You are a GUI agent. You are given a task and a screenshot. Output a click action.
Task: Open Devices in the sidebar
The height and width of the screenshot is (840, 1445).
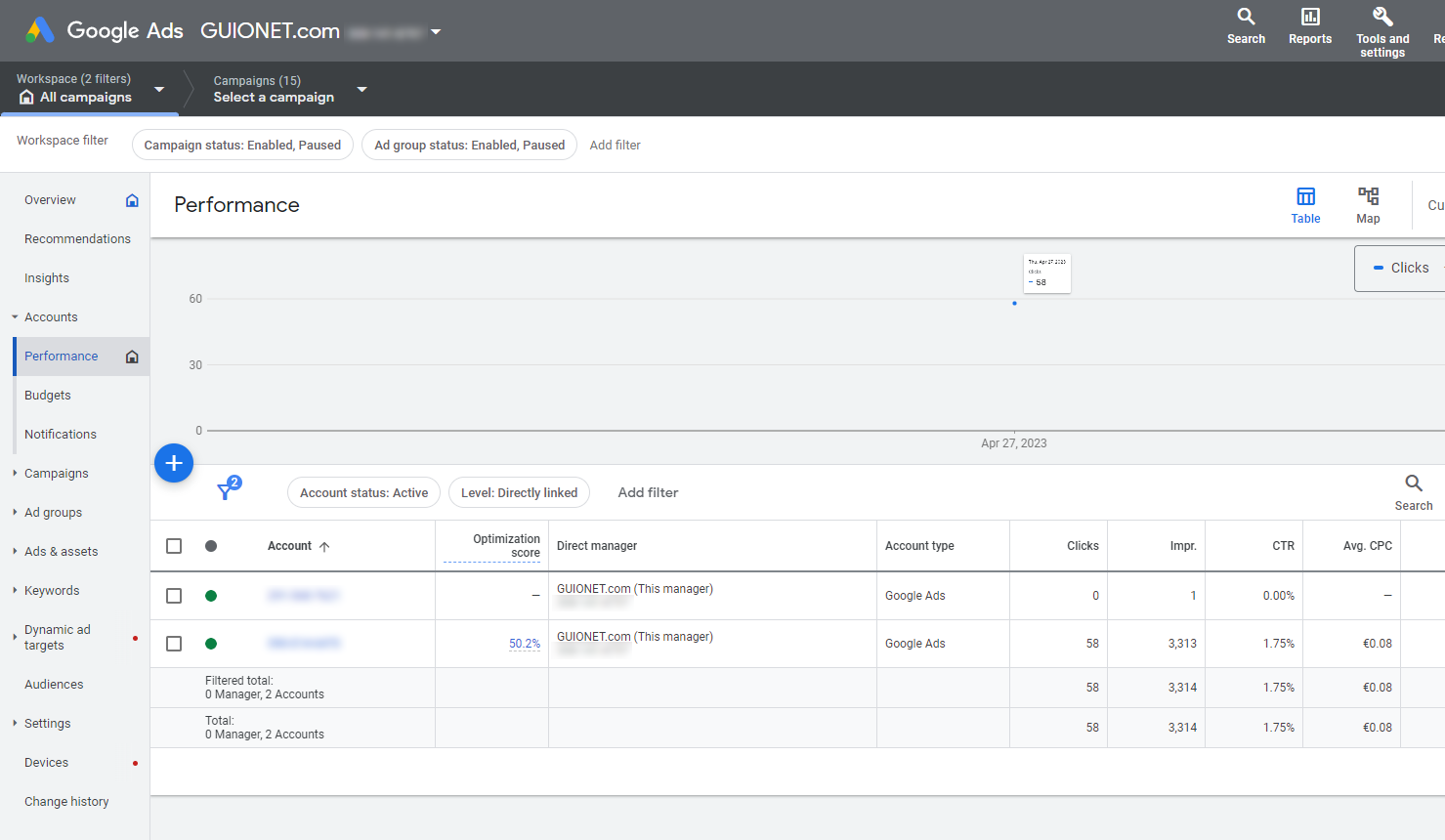point(47,763)
